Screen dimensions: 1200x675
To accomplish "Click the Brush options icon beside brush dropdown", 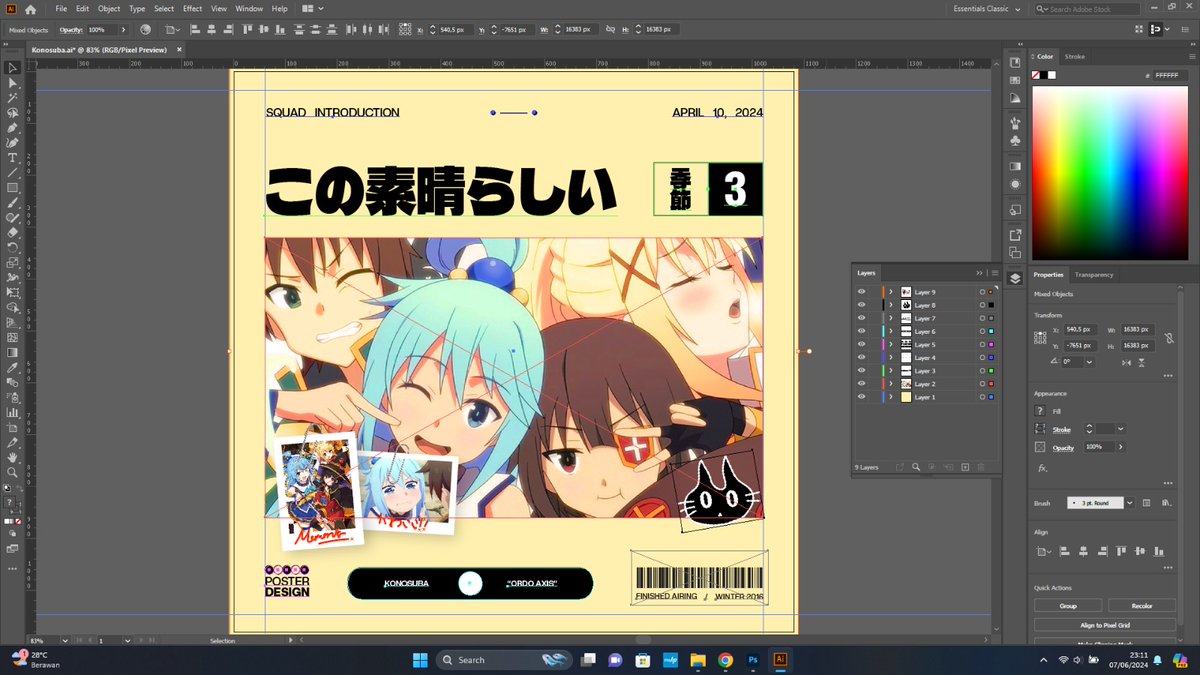I will 1146,503.
